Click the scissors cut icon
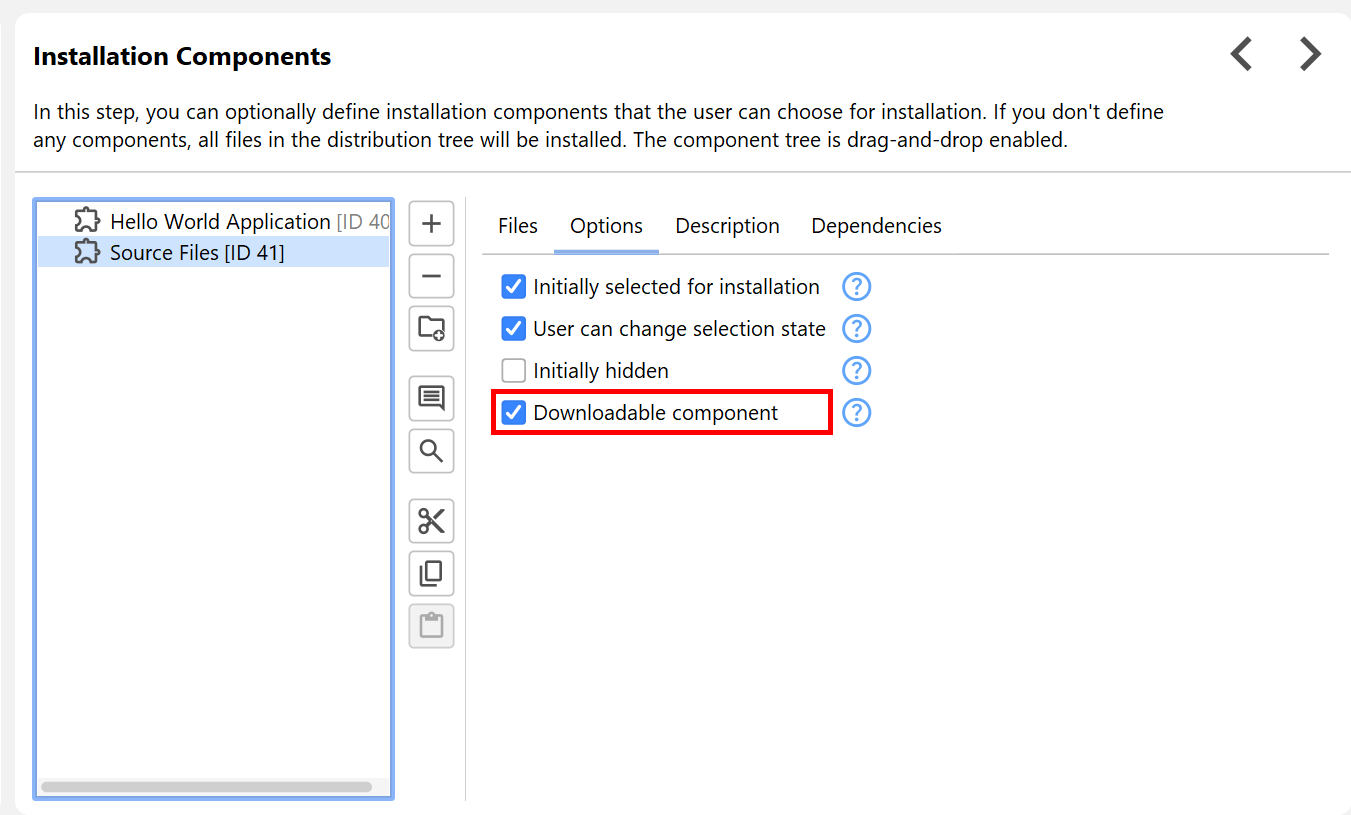The height and width of the screenshot is (815, 1351). click(x=431, y=521)
